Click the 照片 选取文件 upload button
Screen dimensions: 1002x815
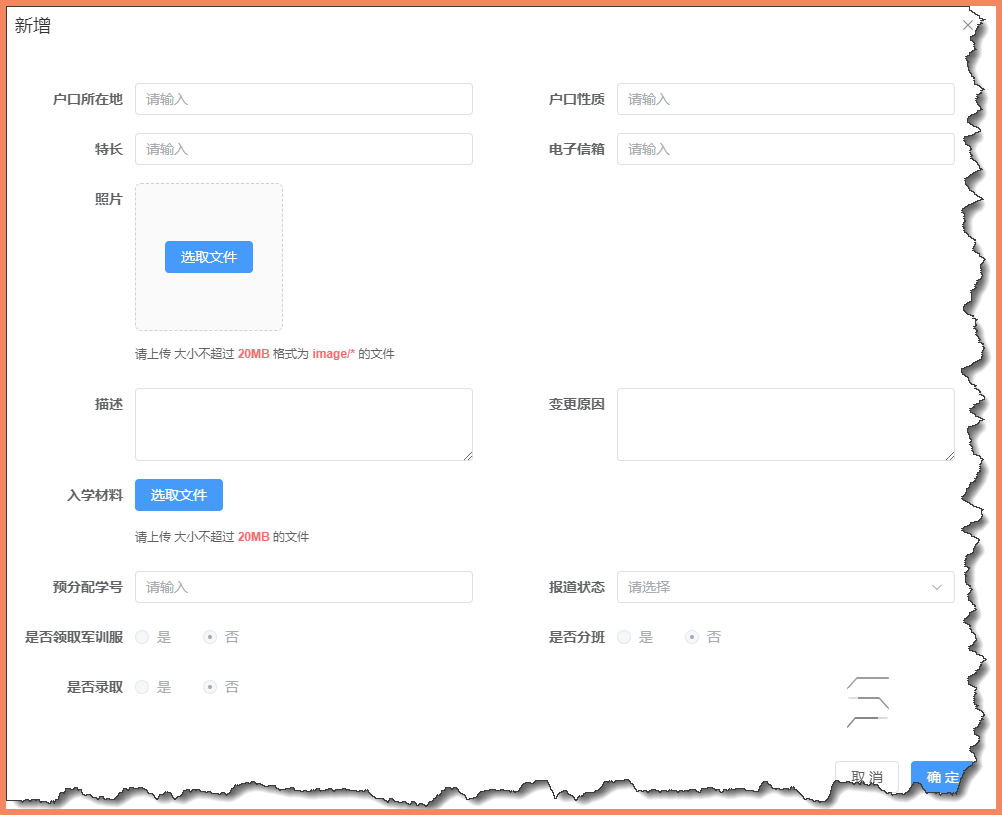tap(208, 257)
